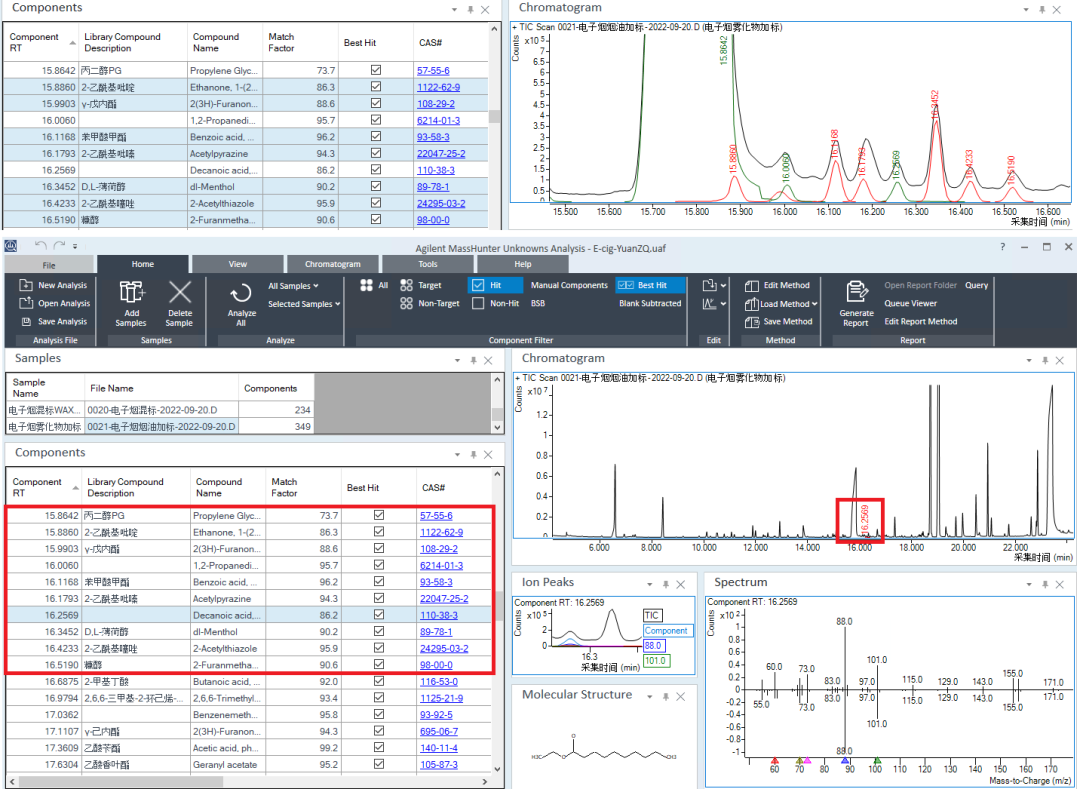The height and width of the screenshot is (789, 1080).
Task: Switch to the View ribbon tab
Action: [238, 264]
